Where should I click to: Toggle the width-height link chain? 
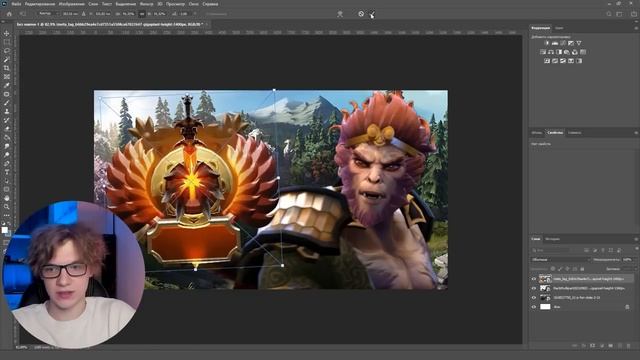coord(142,14)
